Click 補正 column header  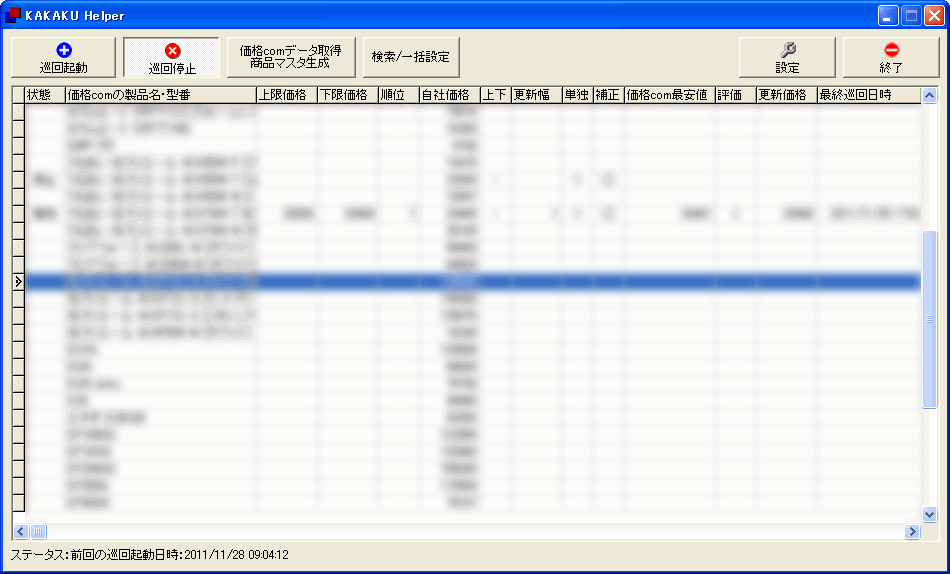608,95
